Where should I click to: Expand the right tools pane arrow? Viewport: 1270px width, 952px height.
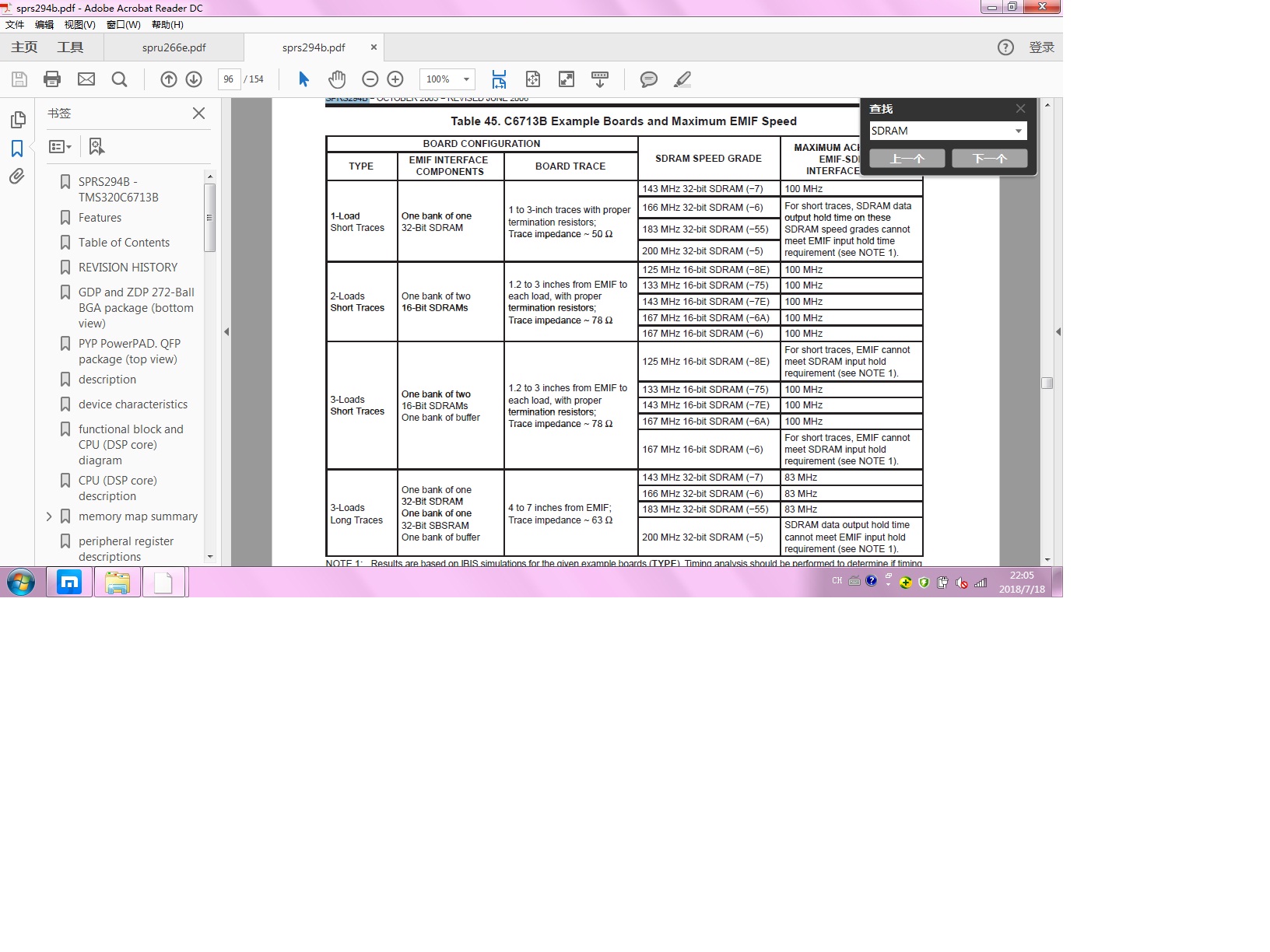tap(1058, 331)
